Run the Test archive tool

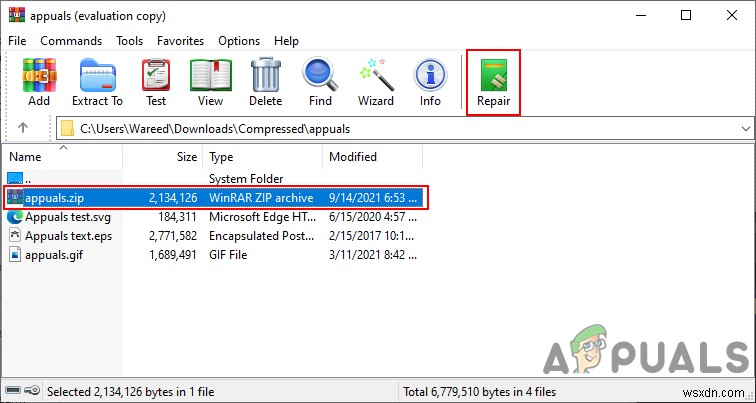pyautogui.click(x=156, y=75)
